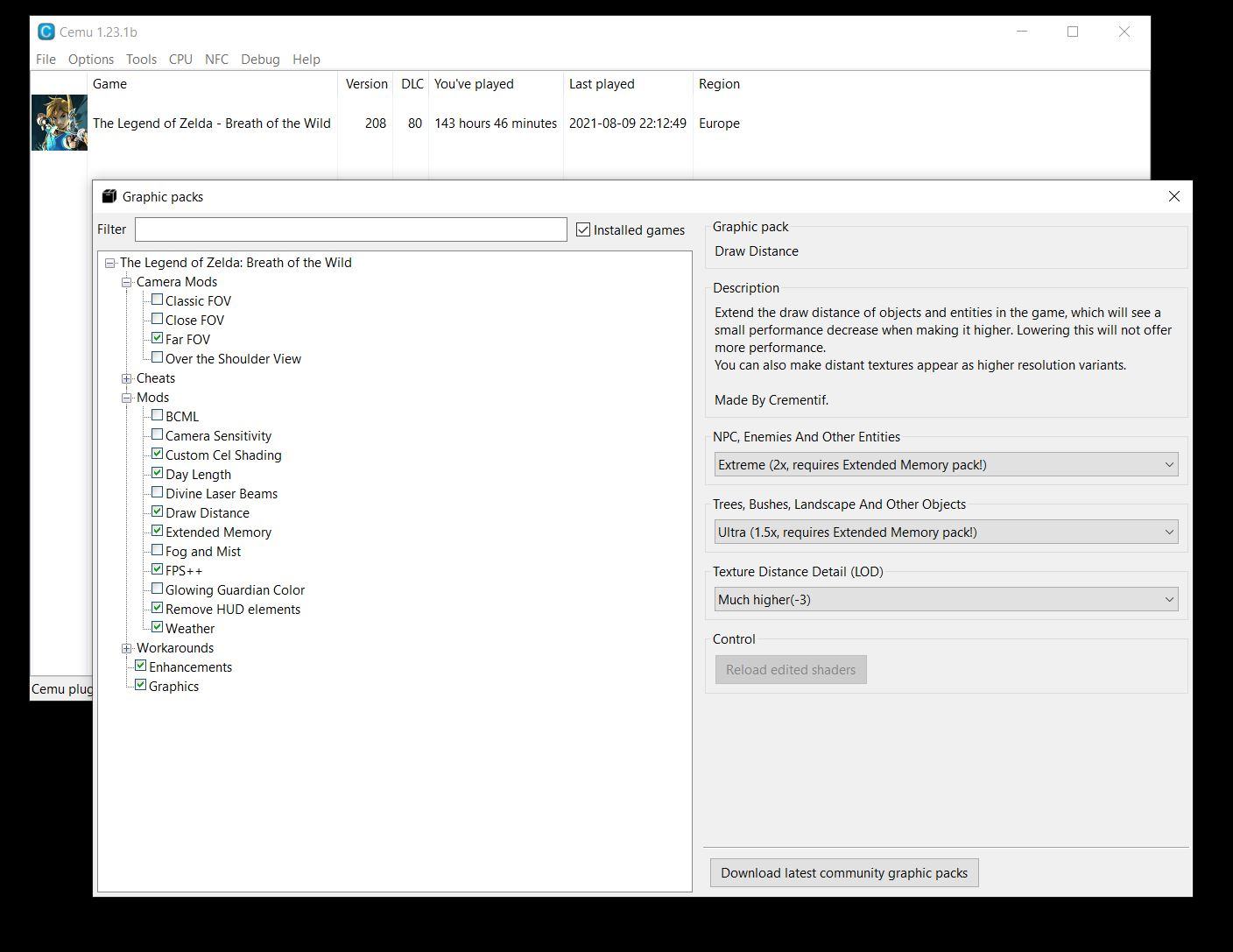
Task: Click the Filter text field
Action: [350, 229]
